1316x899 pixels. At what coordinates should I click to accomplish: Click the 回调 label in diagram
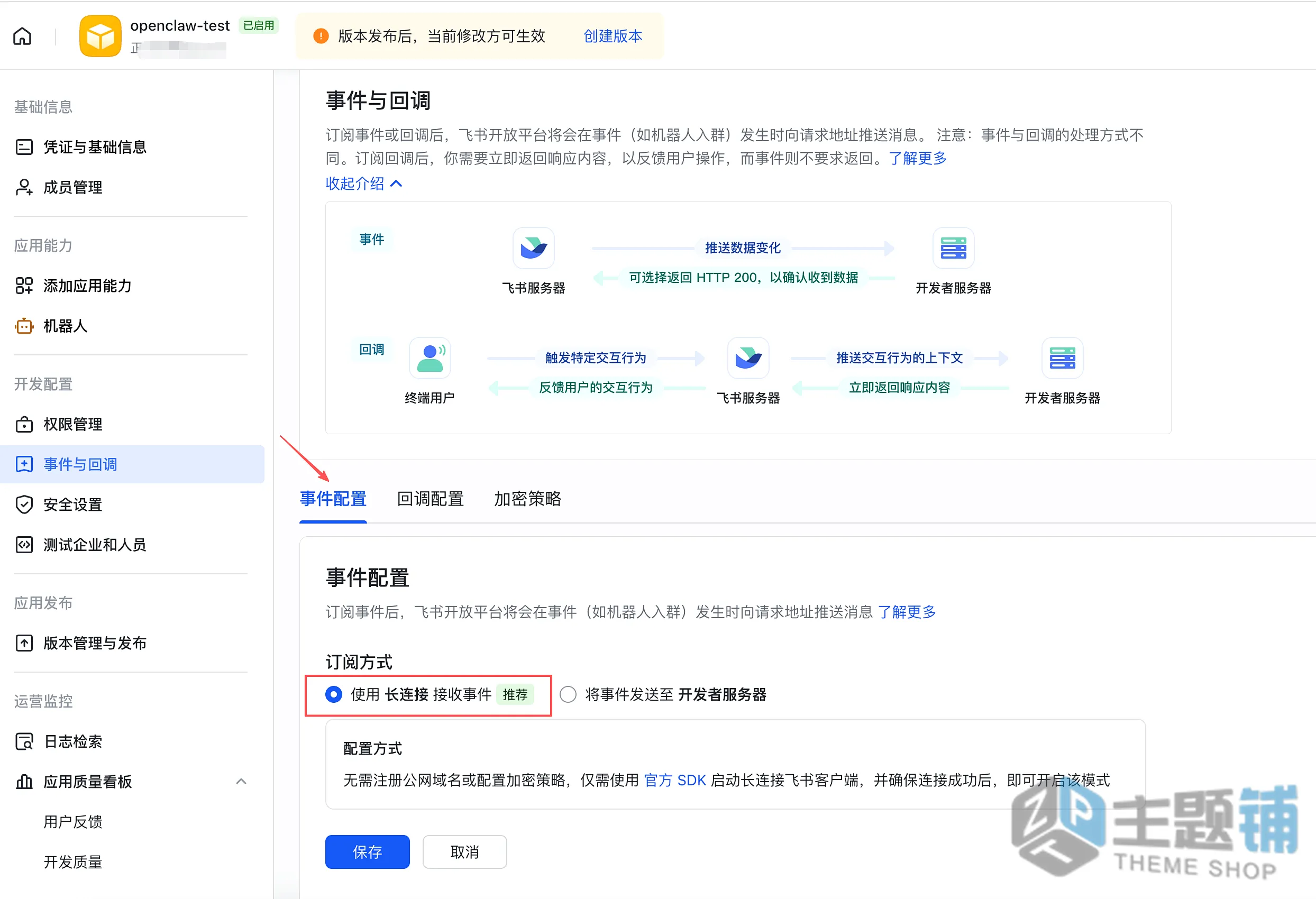click(x=372, y=350)
